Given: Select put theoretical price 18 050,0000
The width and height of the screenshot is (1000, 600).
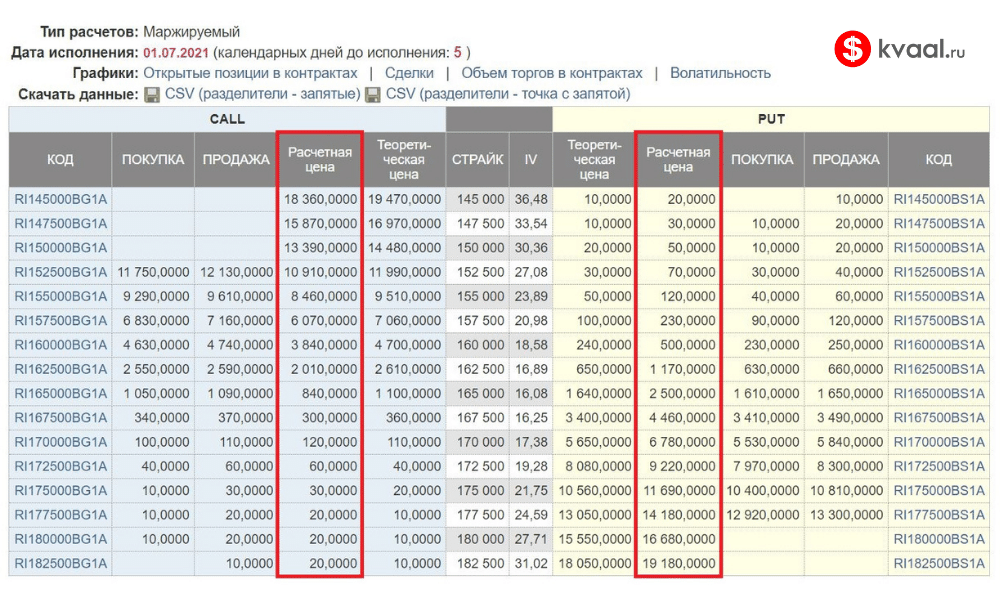Looking at the screenshot, I should coord(595,564).
